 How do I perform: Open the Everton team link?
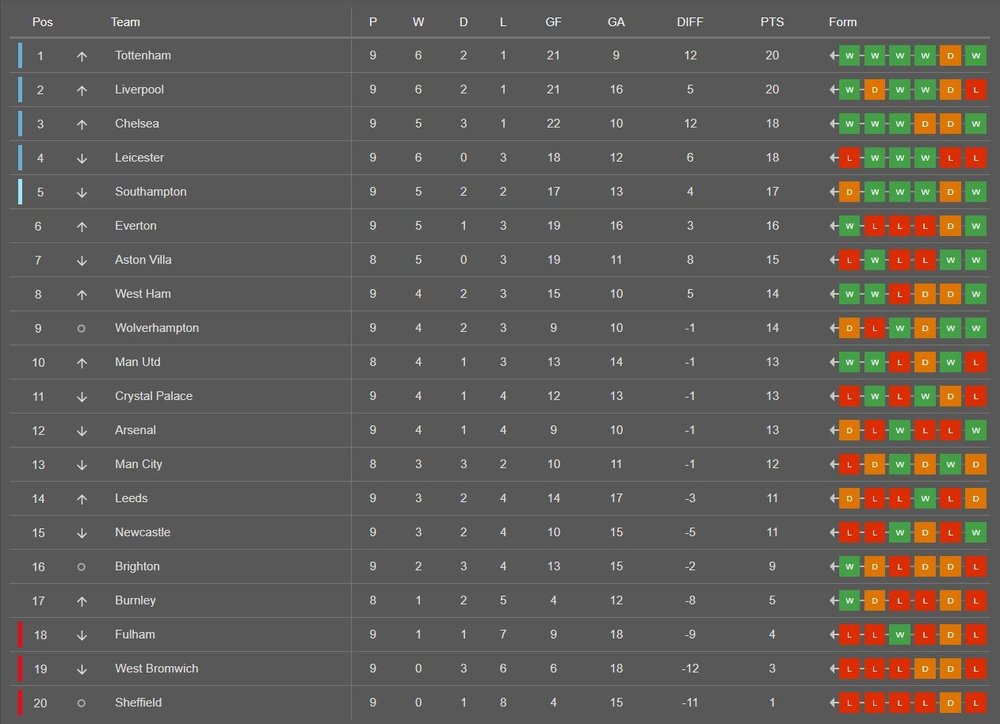coord(136,226)
